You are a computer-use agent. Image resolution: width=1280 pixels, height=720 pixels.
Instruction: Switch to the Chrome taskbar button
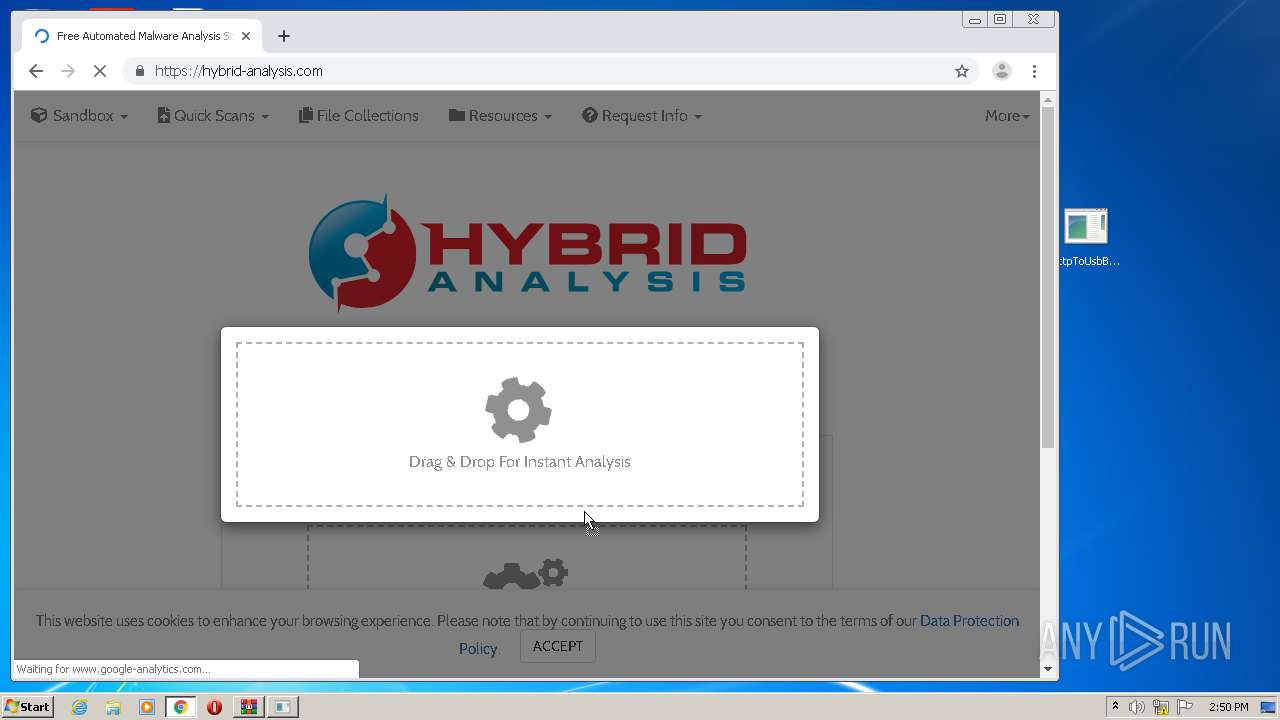(x=181, y=707)
